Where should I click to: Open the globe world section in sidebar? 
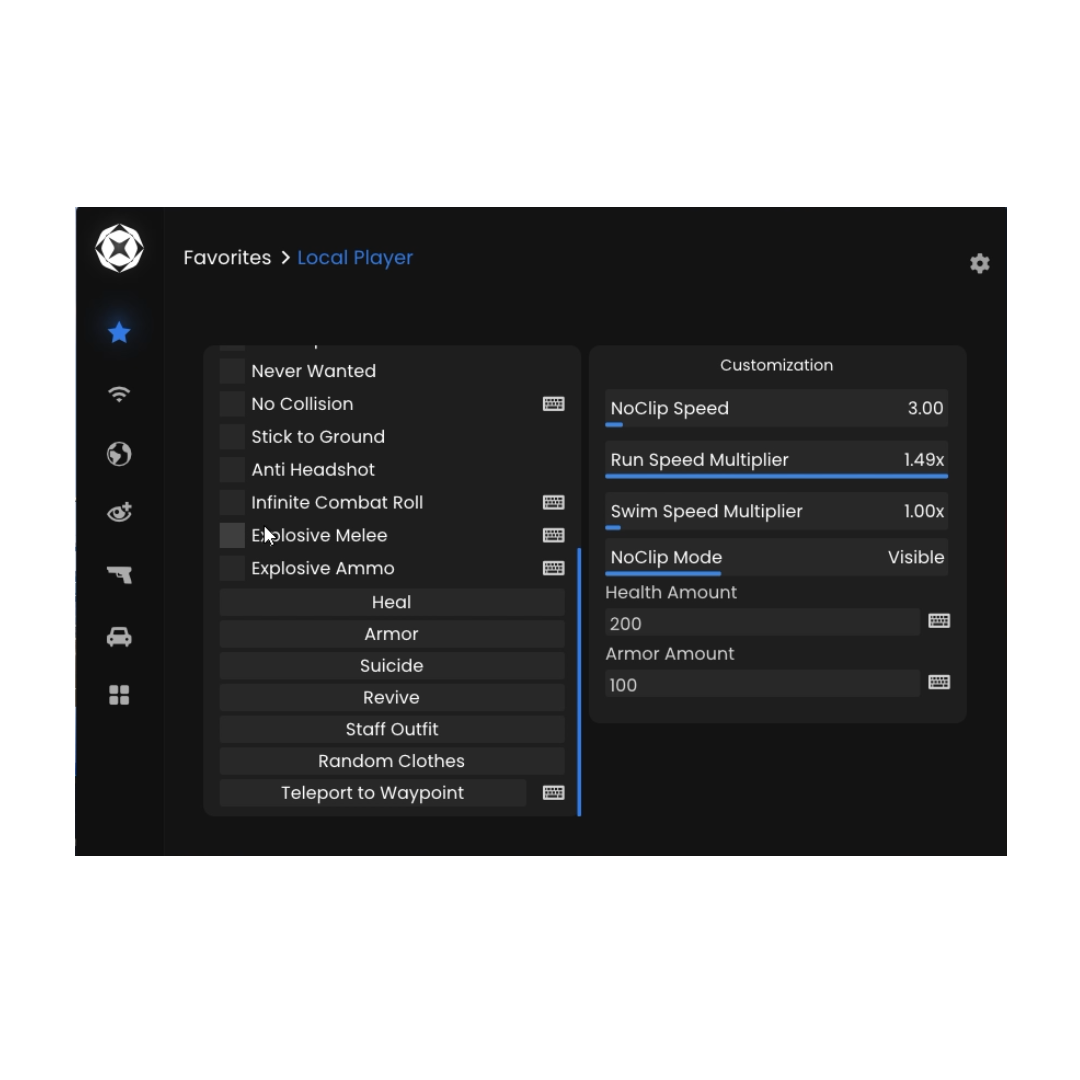point(119,454)
